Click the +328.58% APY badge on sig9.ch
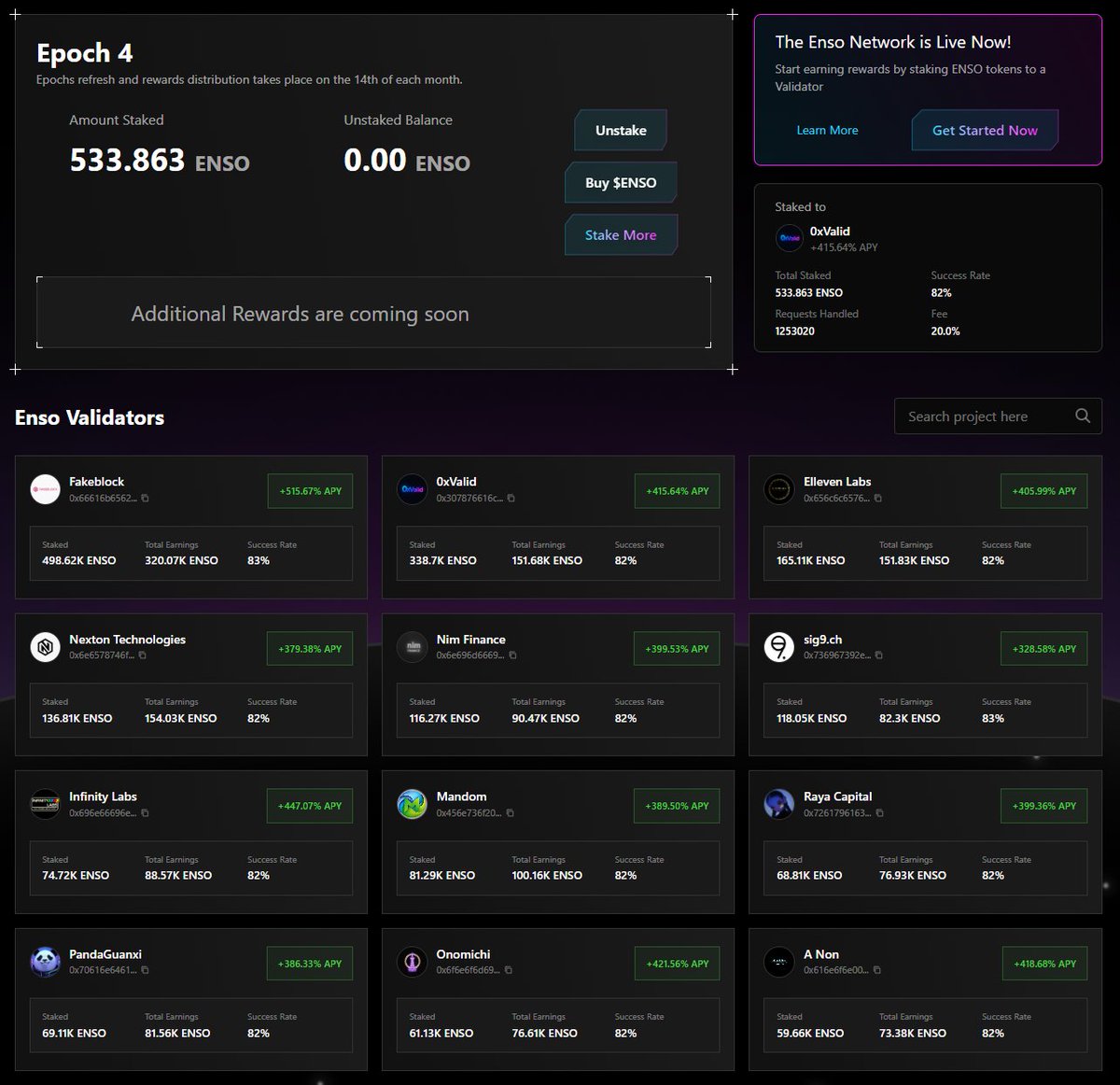Image resolution: width=1120 pixels, height=1085 pixels. tap(1043, 649)
